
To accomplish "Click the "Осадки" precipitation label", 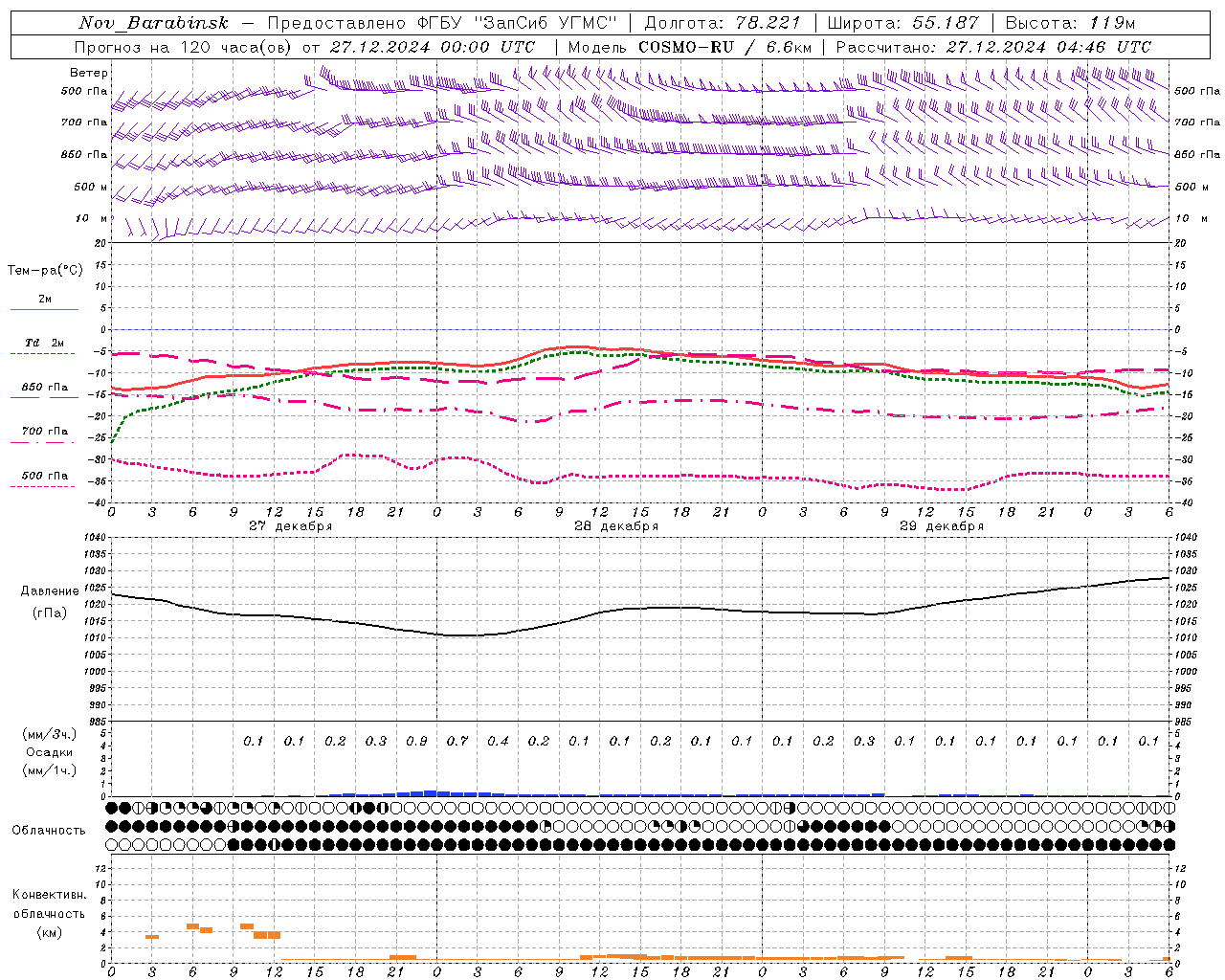I will (49, 752).
